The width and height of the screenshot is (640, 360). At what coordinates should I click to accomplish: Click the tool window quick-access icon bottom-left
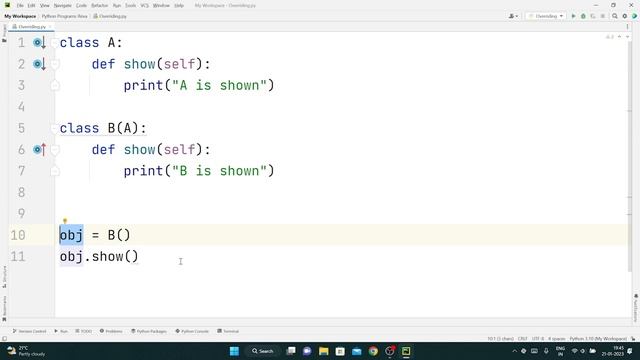[4, 339]
